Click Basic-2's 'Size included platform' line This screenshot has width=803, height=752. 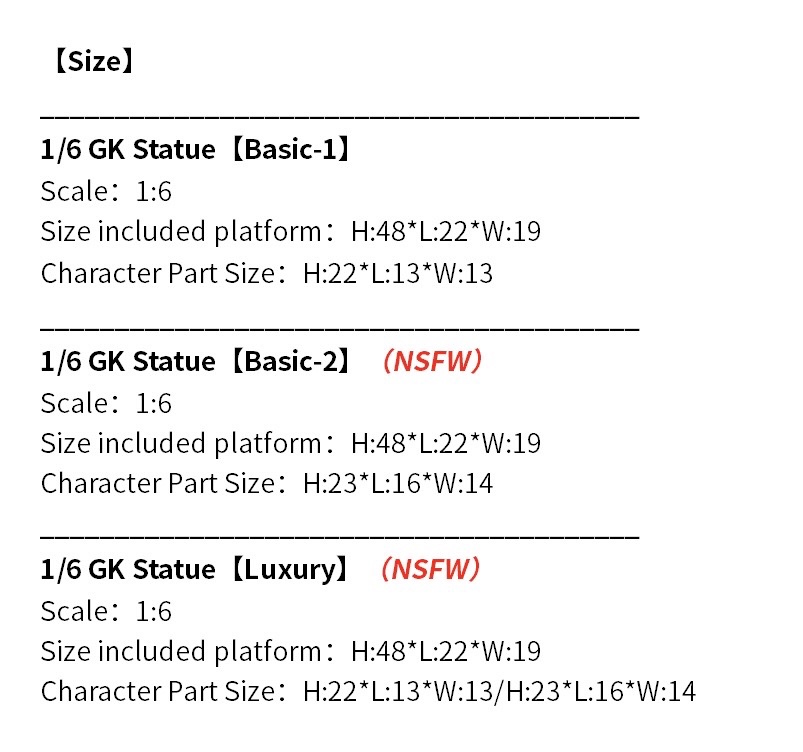pyautogui.click(x=290, y=443)
